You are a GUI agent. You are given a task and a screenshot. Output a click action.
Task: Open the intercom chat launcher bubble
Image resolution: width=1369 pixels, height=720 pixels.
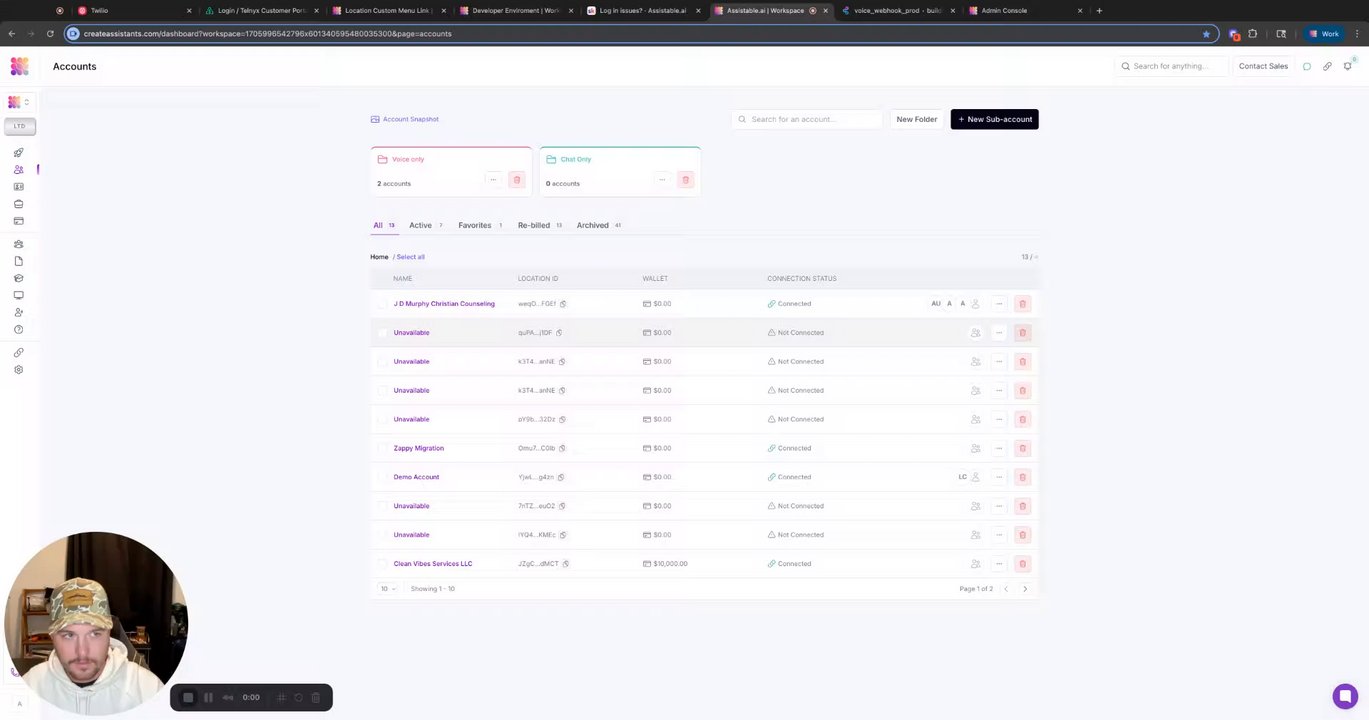point(1345,696)
